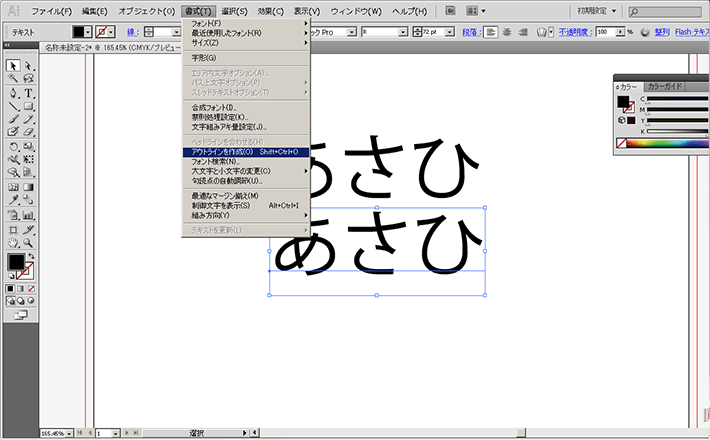
Task: Select the Zoom magnifier tool
Action: coord(29,241)
